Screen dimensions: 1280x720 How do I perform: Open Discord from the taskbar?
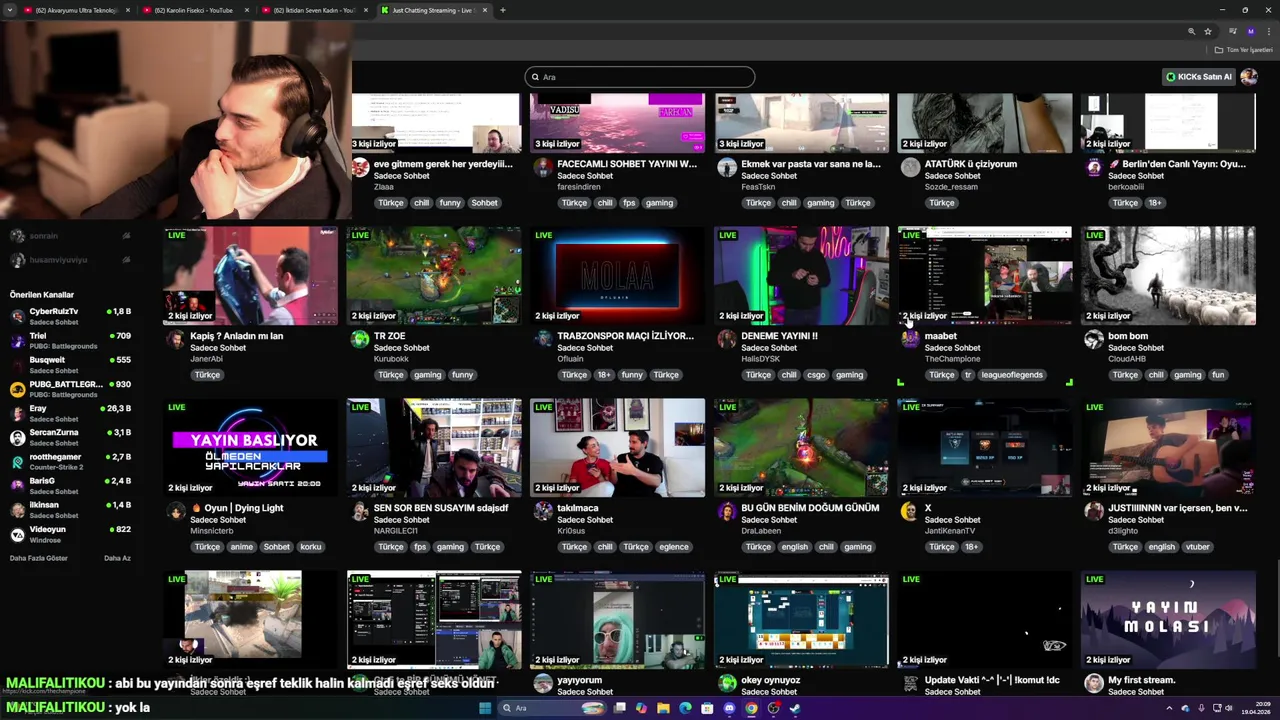(x=729, y=708)
